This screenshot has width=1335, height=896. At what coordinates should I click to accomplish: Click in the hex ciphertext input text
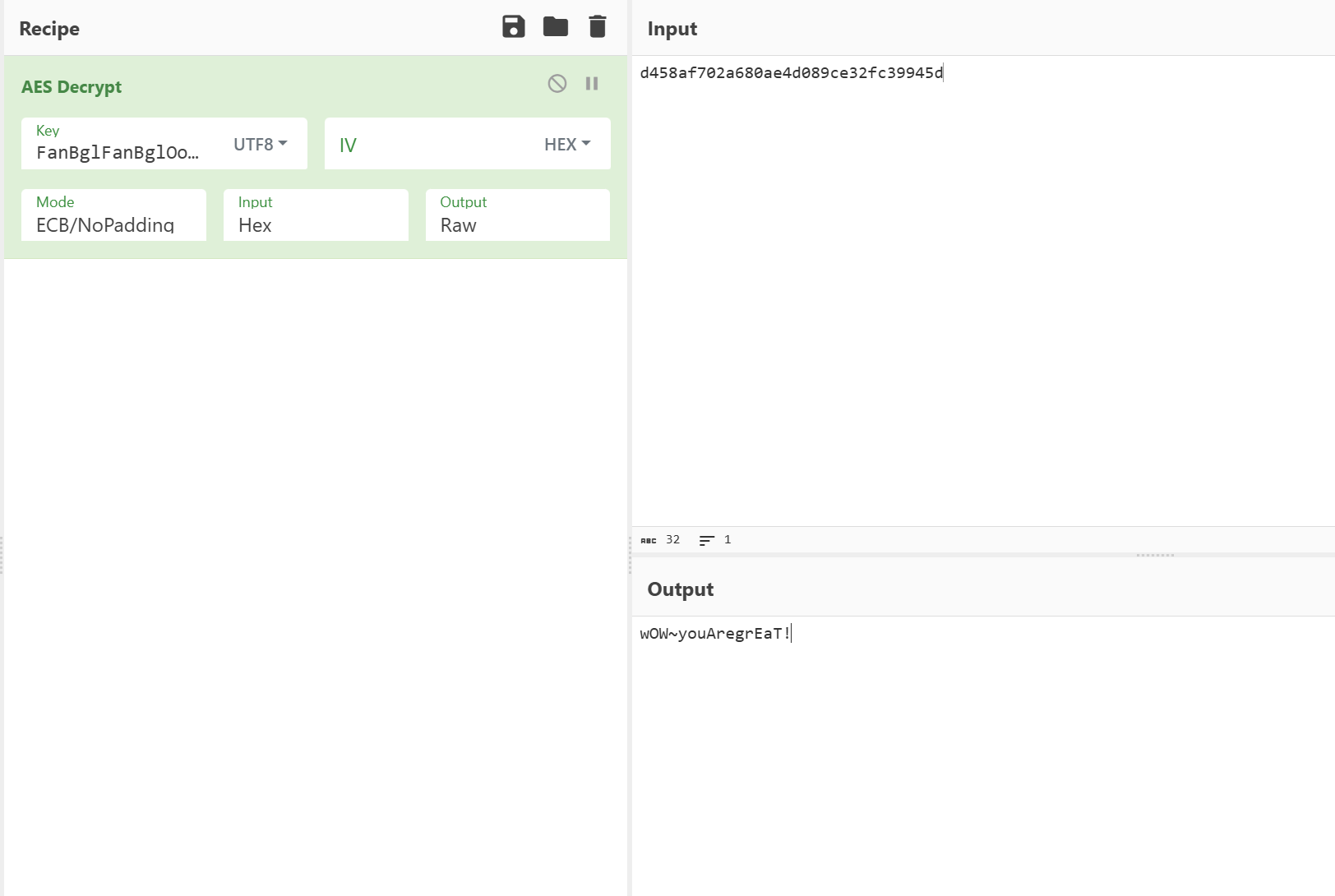pos(791,73)
